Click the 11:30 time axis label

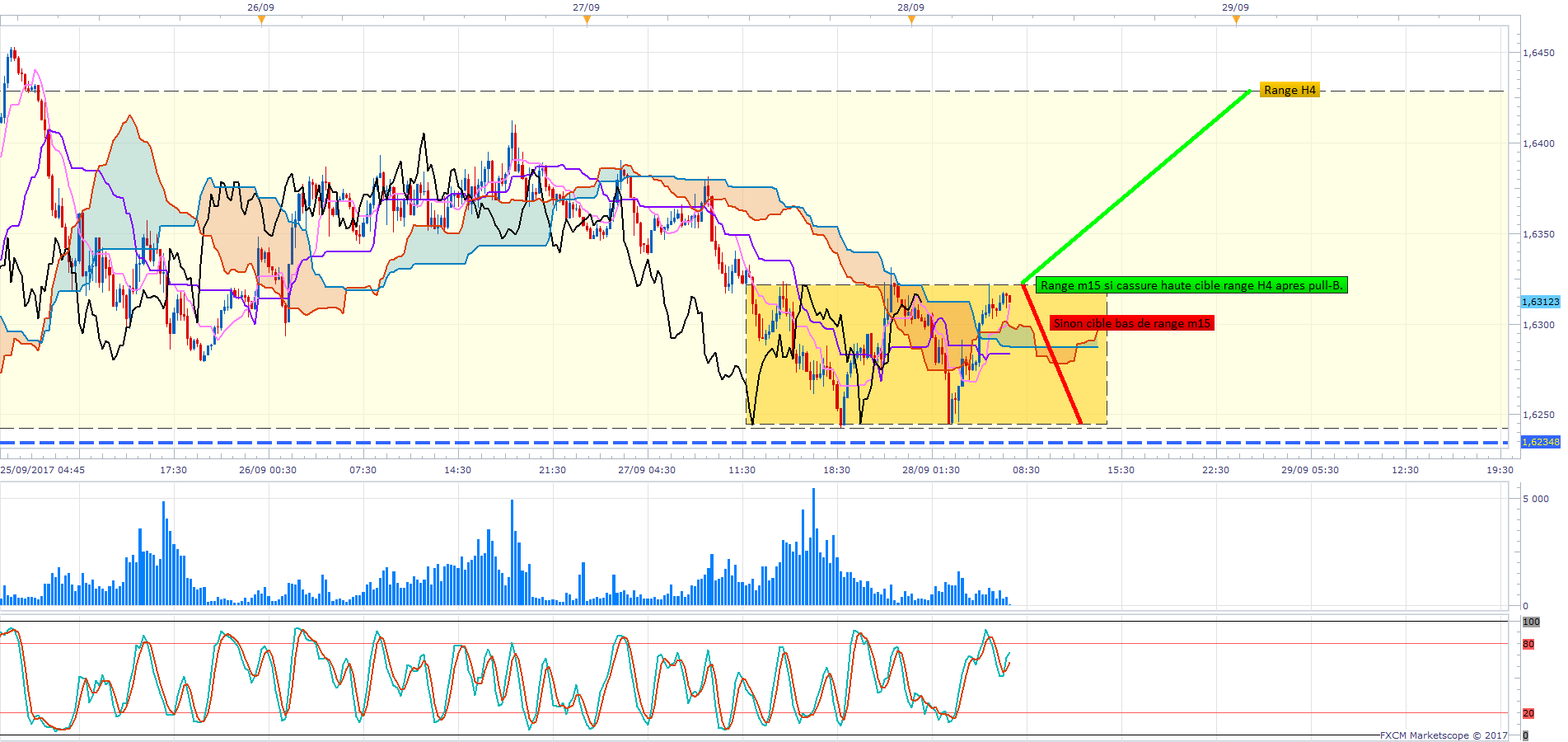pos(742,470)
